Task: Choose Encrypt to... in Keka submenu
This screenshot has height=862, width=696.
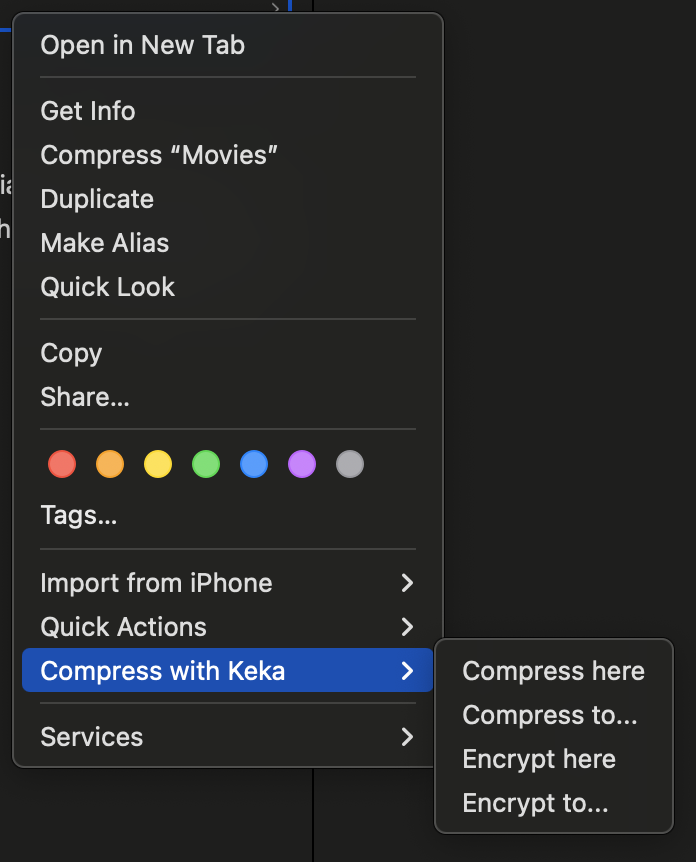Action: coord(535,803)
